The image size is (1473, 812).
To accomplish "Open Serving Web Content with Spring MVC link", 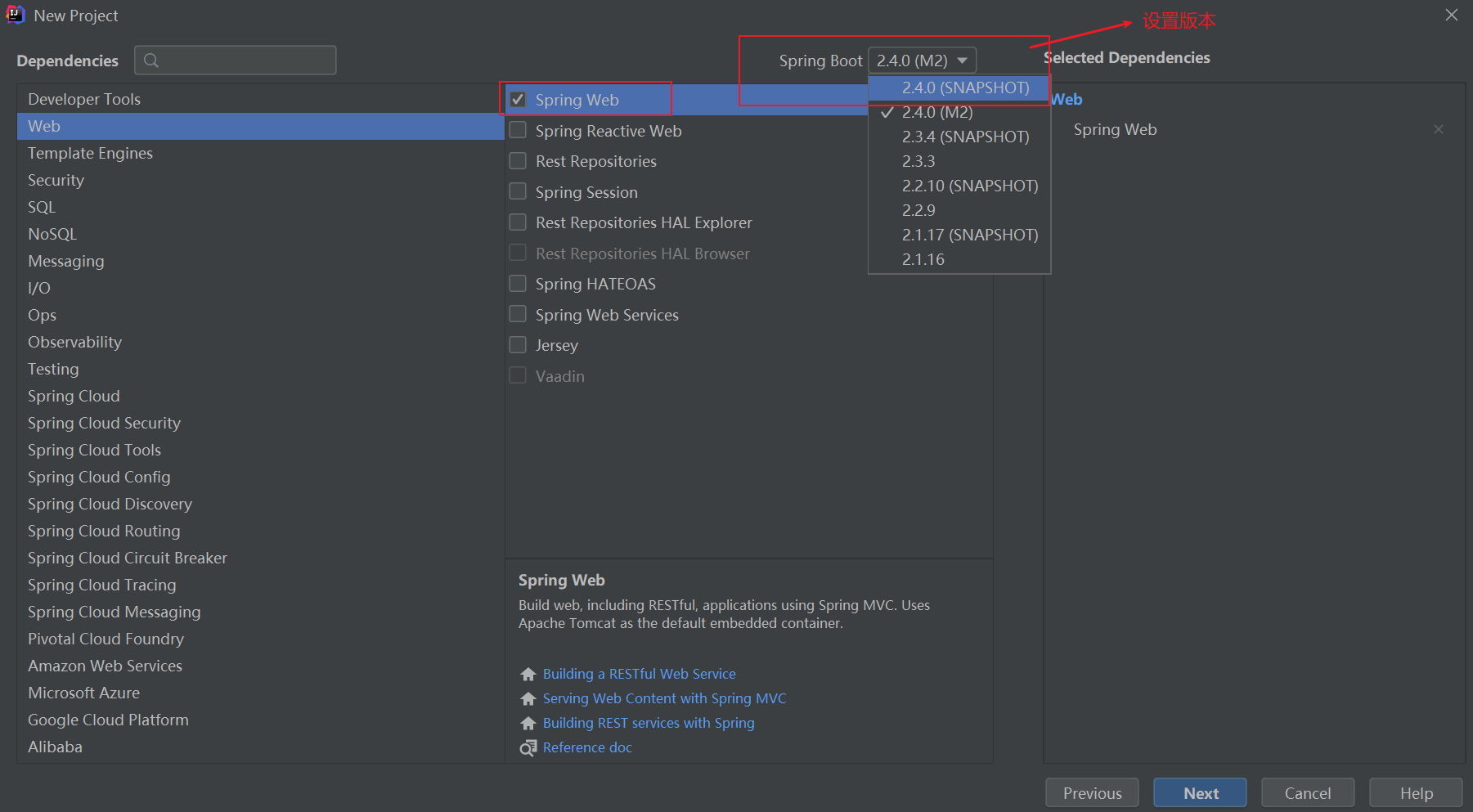I will (x=665, y=698).
